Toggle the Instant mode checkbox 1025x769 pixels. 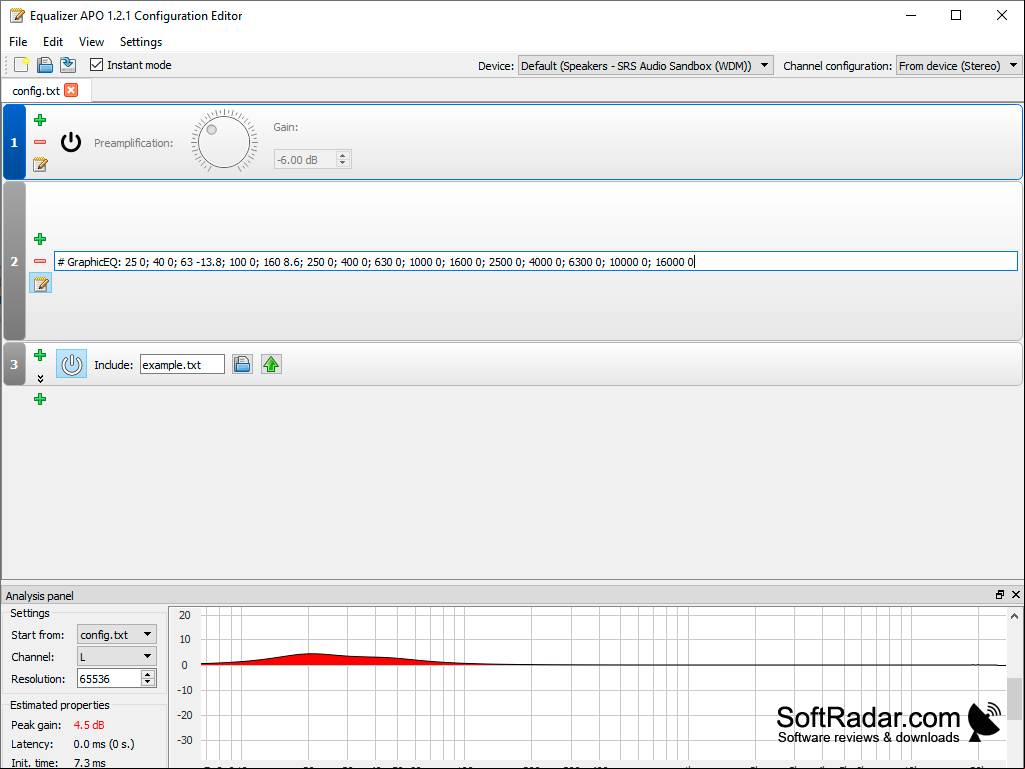pos(97,65)
